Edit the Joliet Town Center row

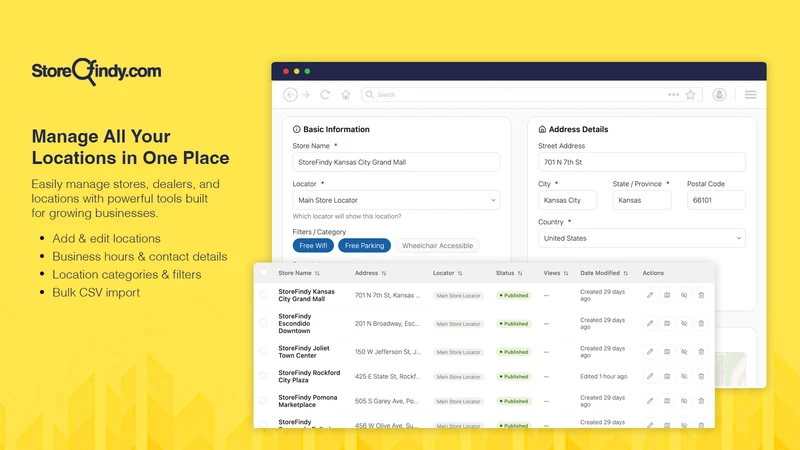click(650, 352)
